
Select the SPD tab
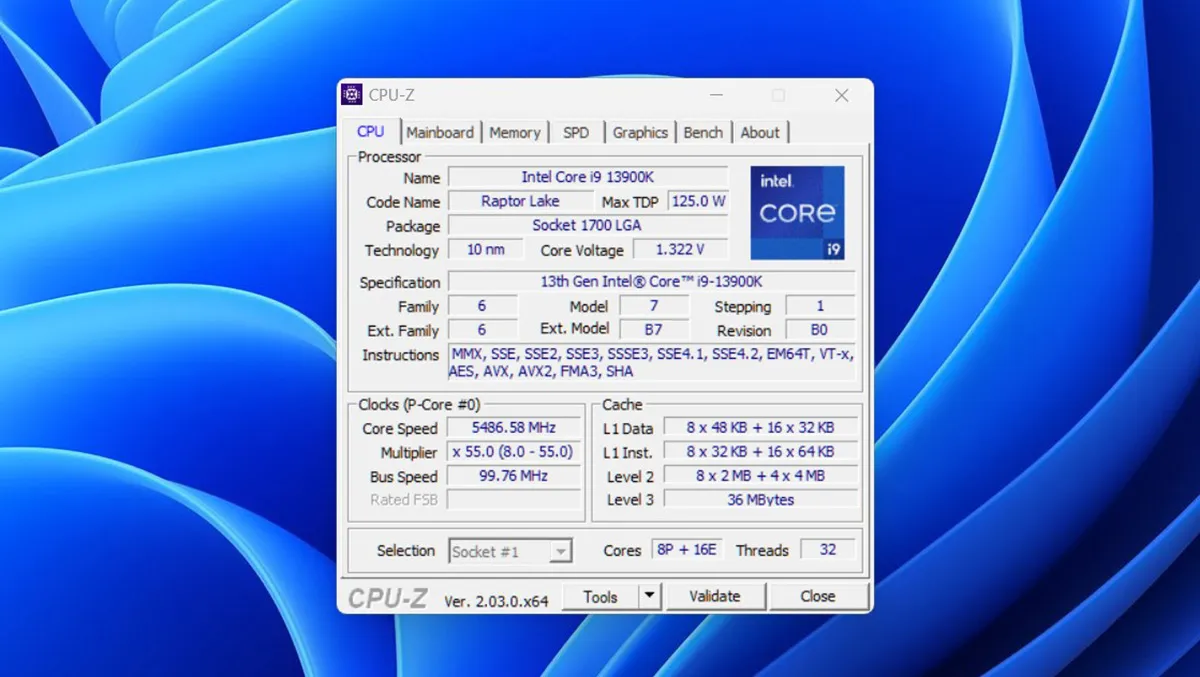pyautogui.click(x=576, y=132)
